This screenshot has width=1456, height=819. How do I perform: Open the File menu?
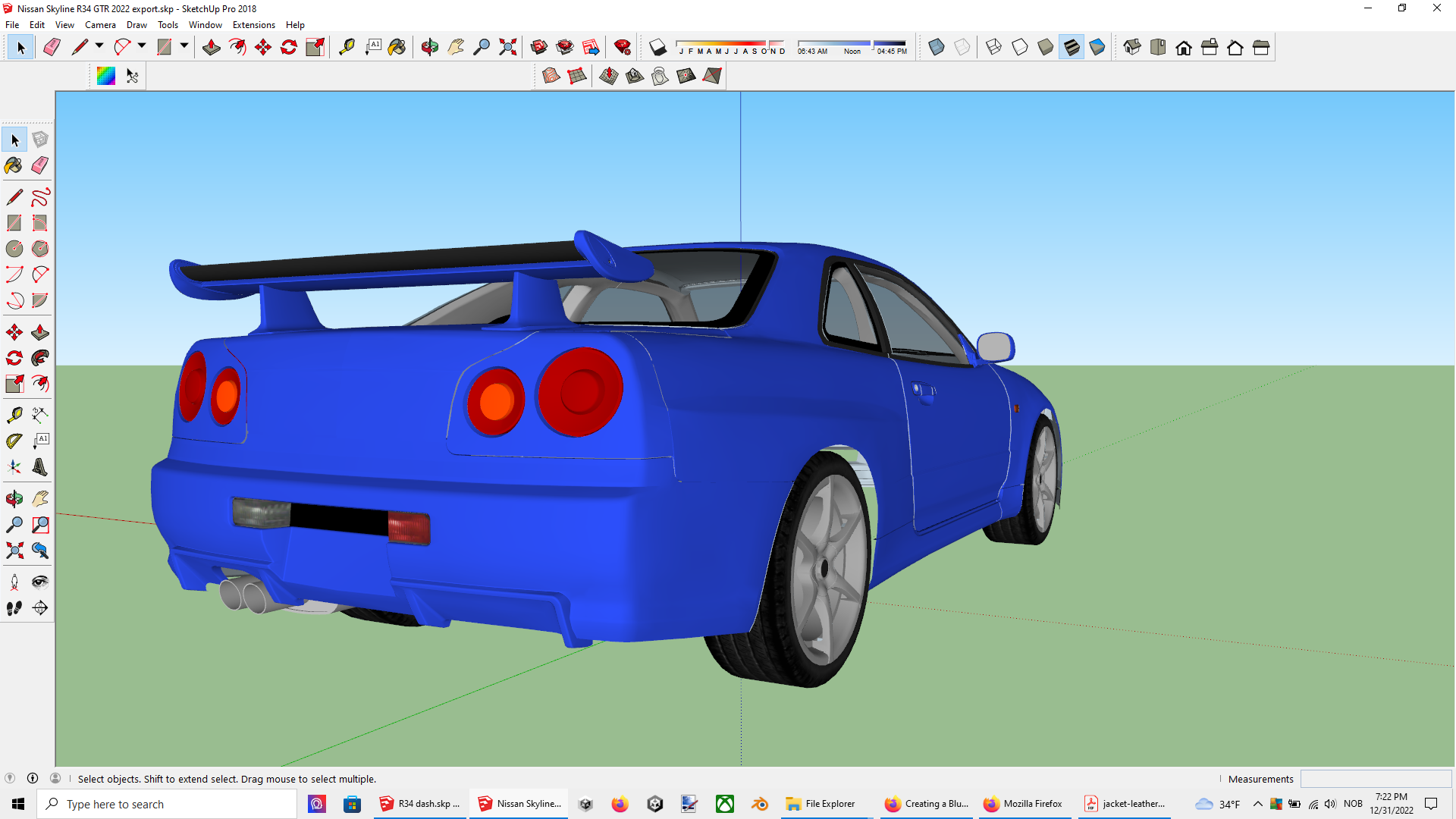click(12, 25)
